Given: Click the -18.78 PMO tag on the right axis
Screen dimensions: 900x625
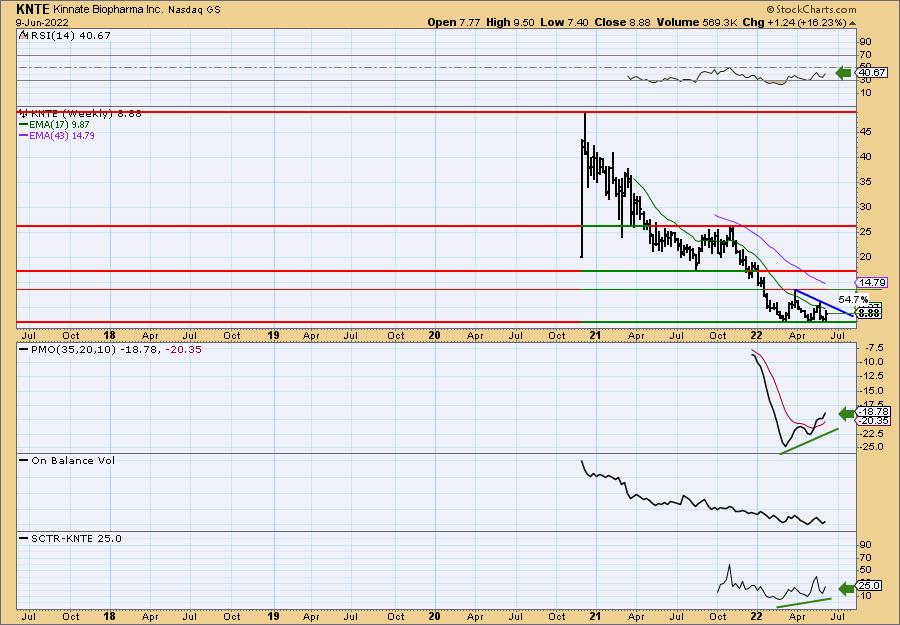Looking at the screenshot, I should coord(873,412).
